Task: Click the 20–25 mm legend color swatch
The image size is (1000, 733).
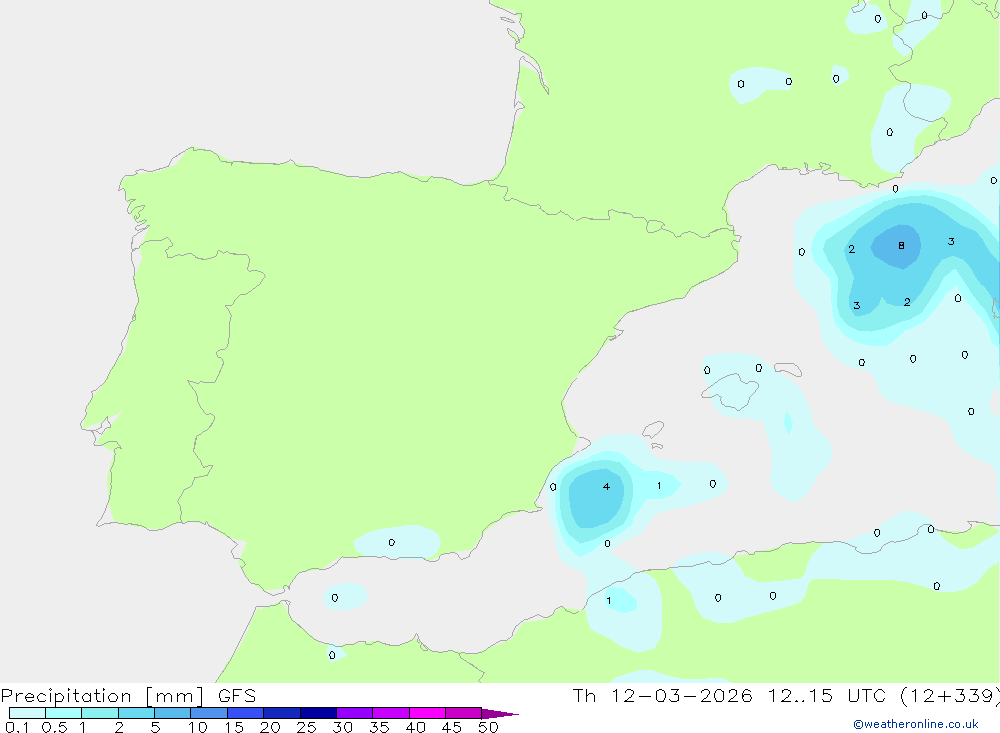Action: click(282, 713)
